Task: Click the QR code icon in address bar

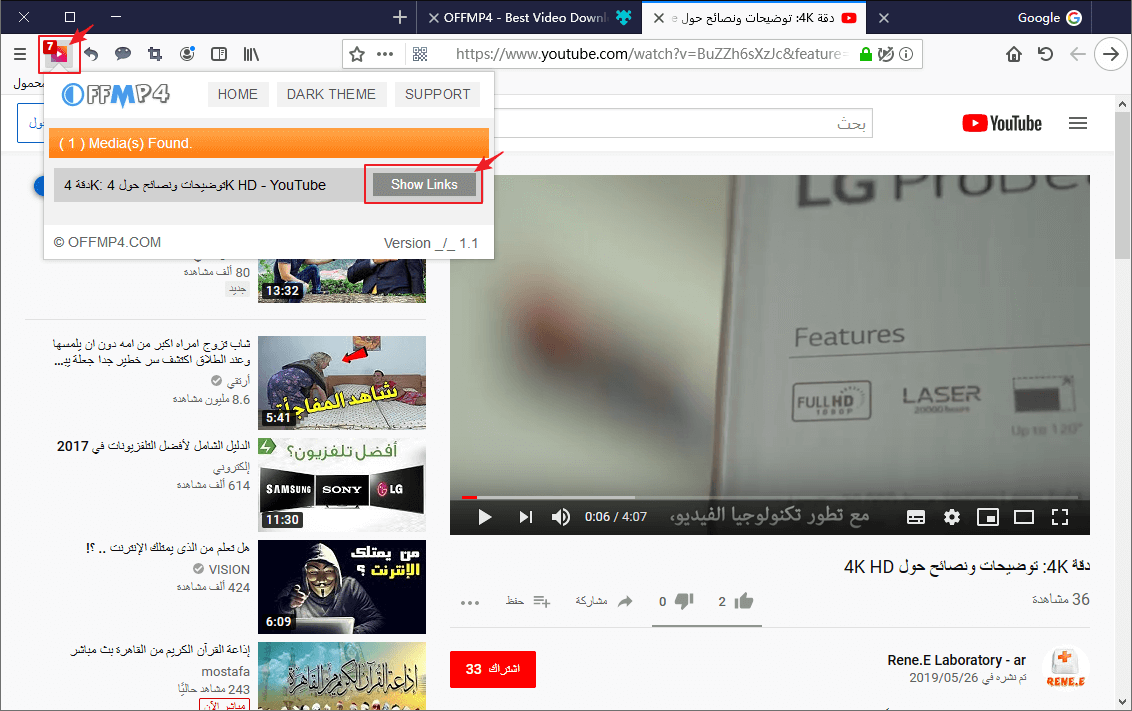Action: click(419, 54)
